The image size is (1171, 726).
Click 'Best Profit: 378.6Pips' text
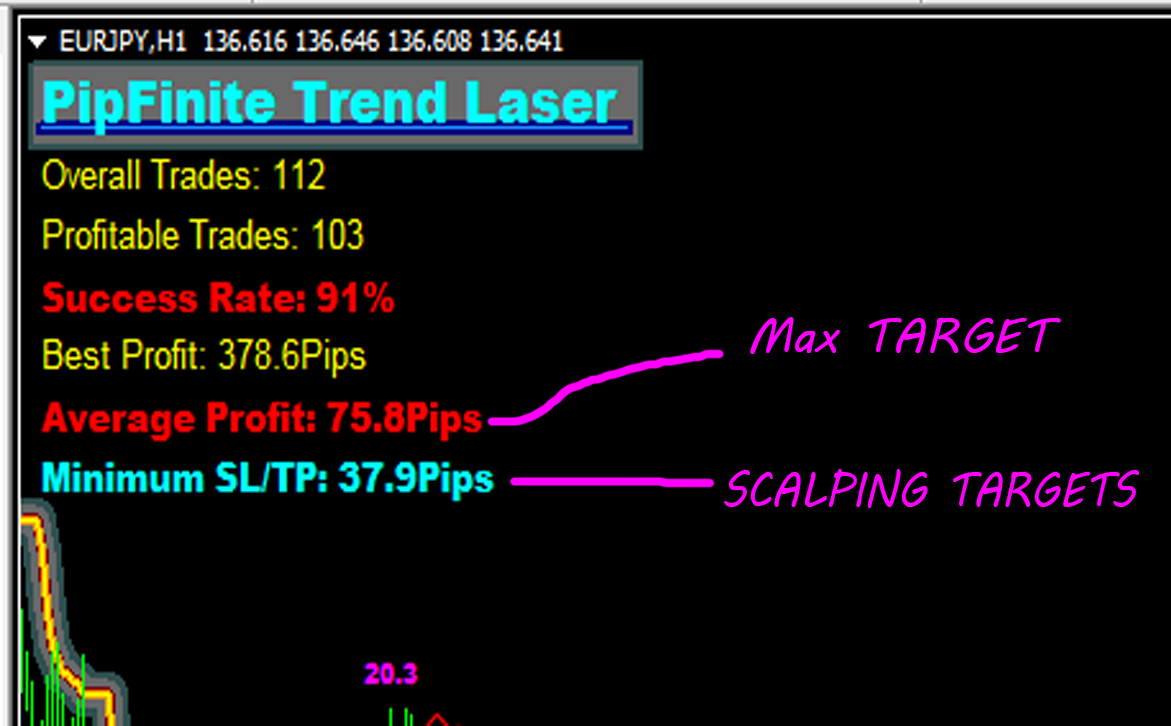[x=204, y=356]
